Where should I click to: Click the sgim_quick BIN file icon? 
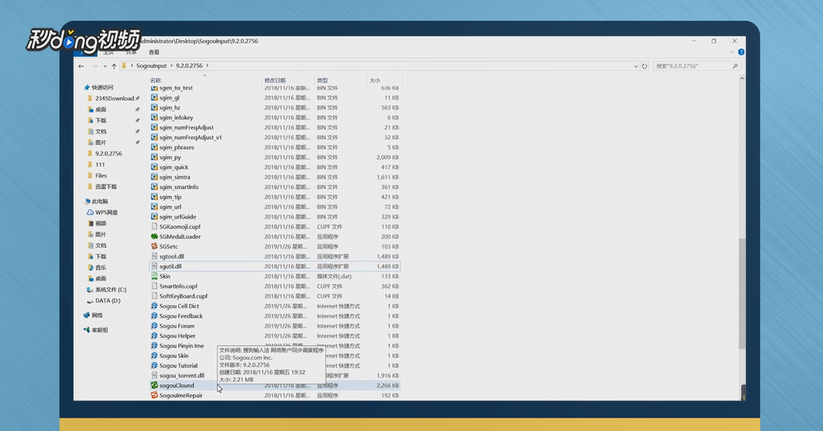tap(154, 167)
